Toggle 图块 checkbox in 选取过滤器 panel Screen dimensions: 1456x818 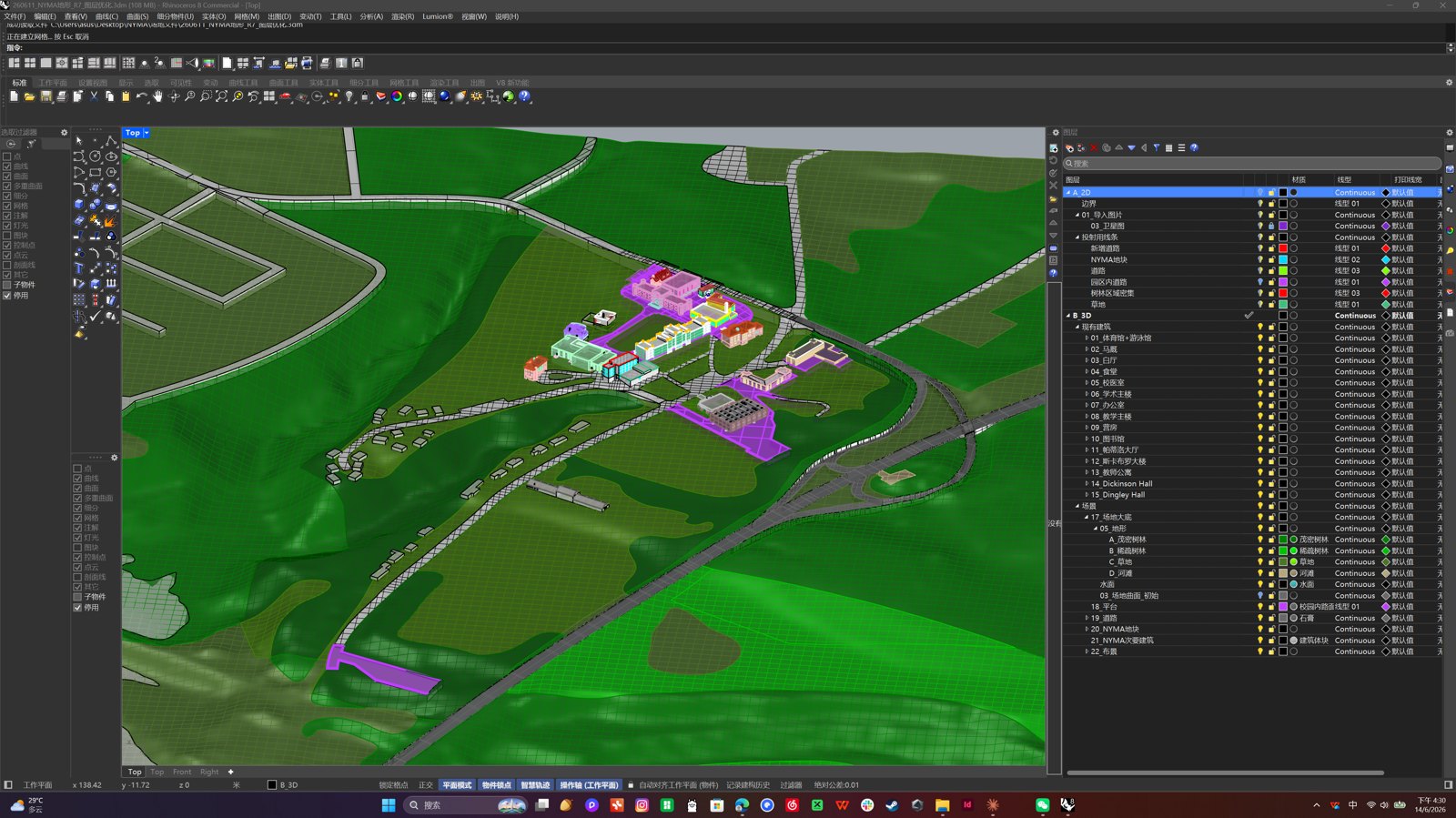tap(7, 236)
